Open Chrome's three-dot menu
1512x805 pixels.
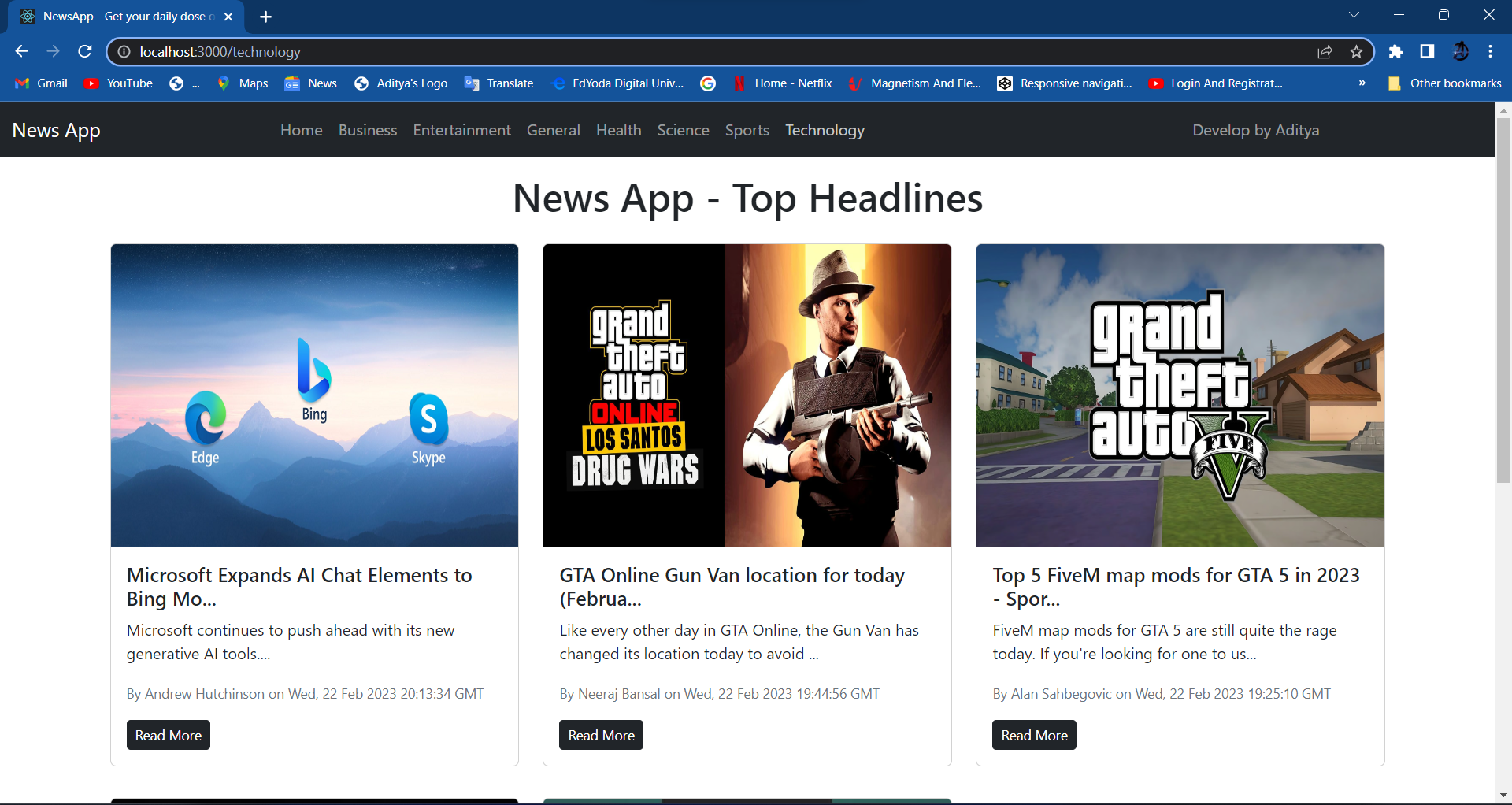pos(1490,52)
